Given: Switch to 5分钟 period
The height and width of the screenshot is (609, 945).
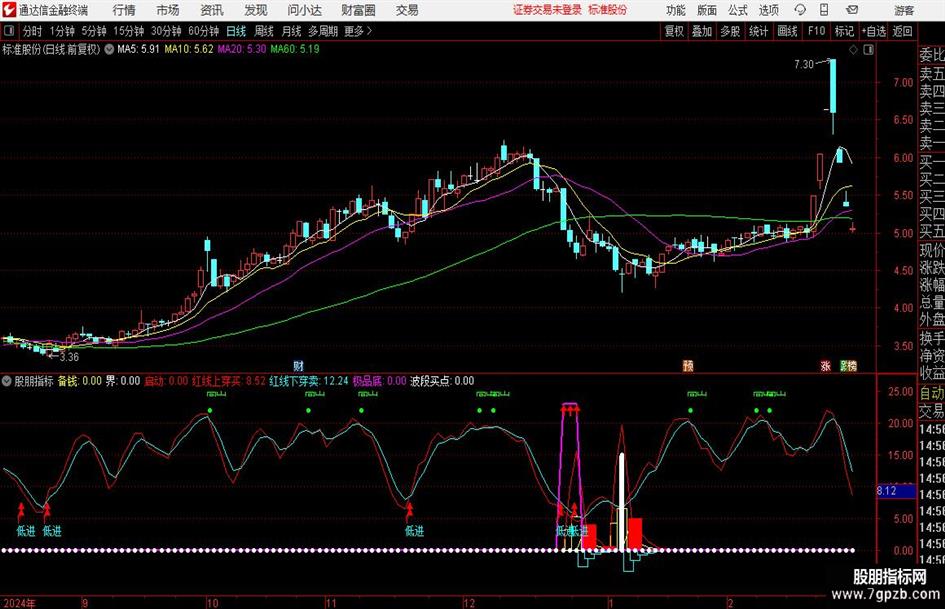Looking at the screenshot, I should point(94,31).
